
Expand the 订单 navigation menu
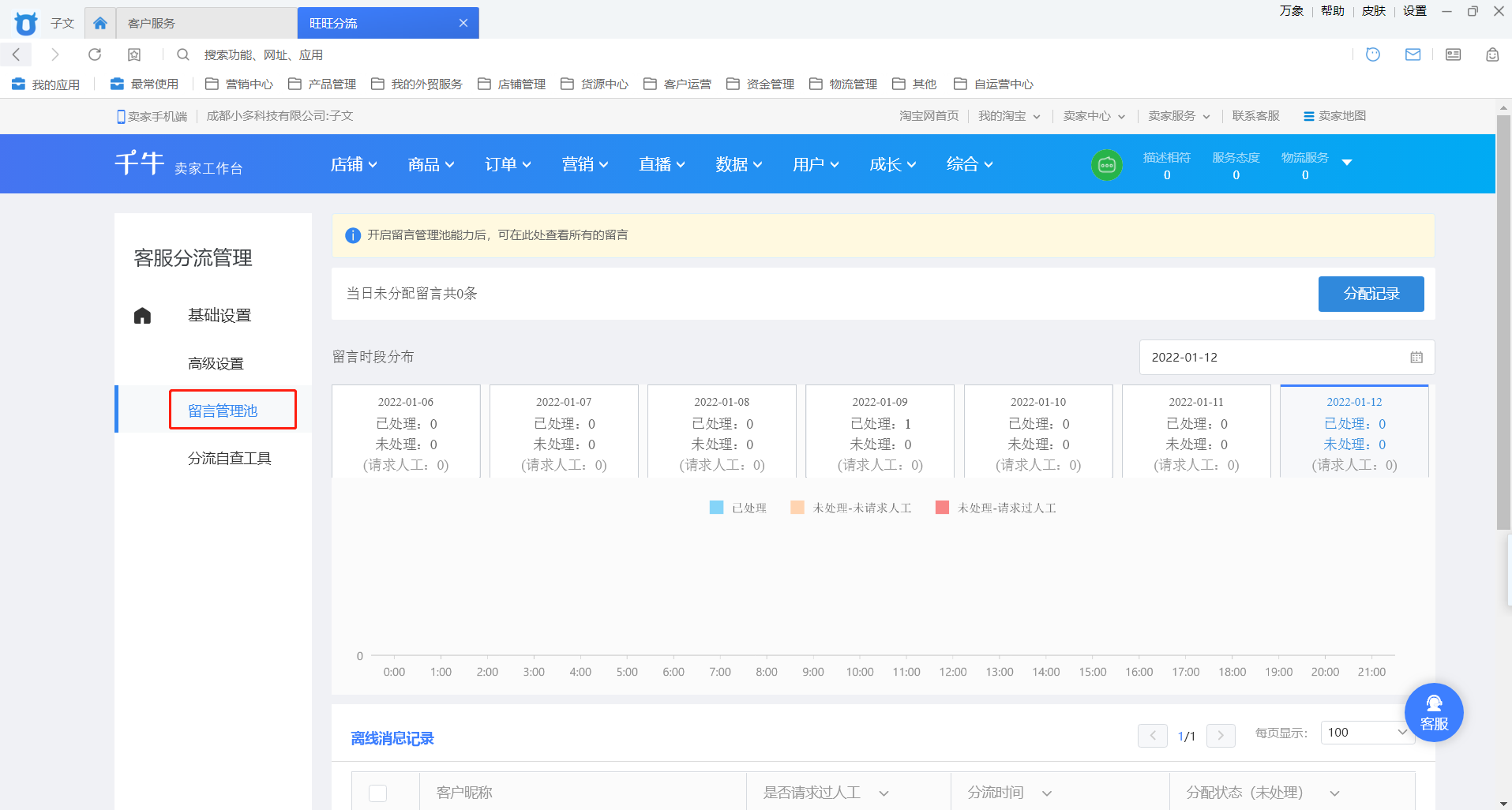[x=508, y=164]
